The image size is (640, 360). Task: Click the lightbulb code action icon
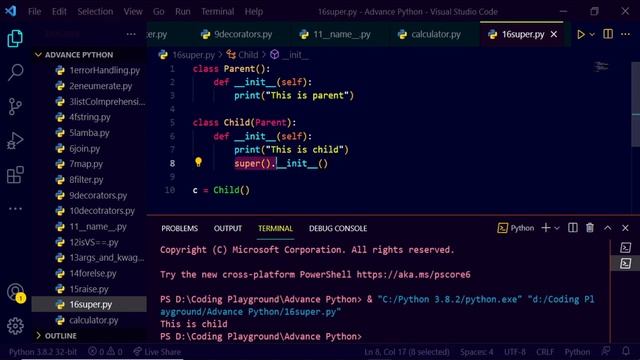[x=198, y=162]
